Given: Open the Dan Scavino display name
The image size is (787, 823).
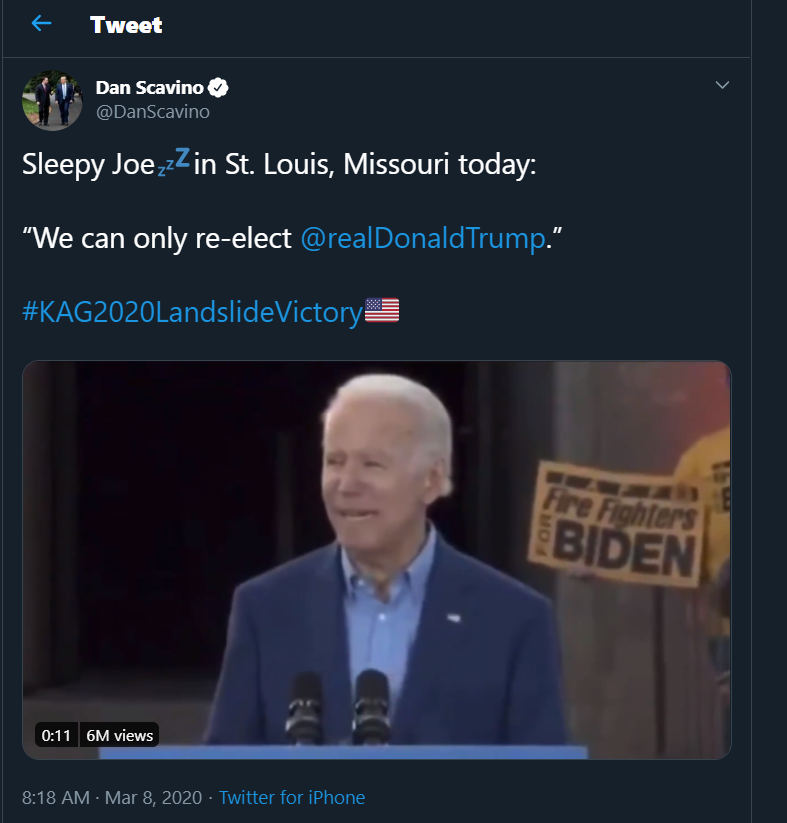Looking at the screenshot, I should point(149,88).
